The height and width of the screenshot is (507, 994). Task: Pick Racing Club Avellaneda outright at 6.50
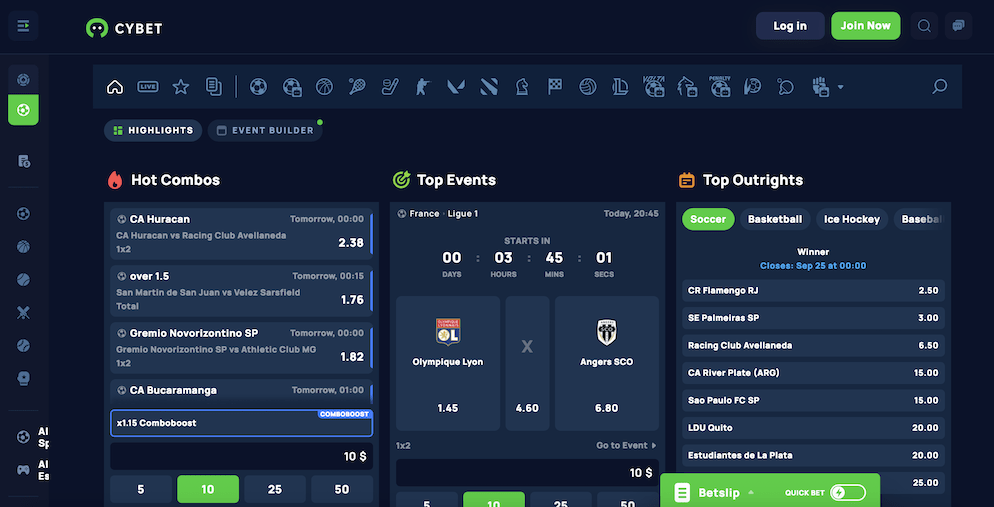(x=813, y=345)
